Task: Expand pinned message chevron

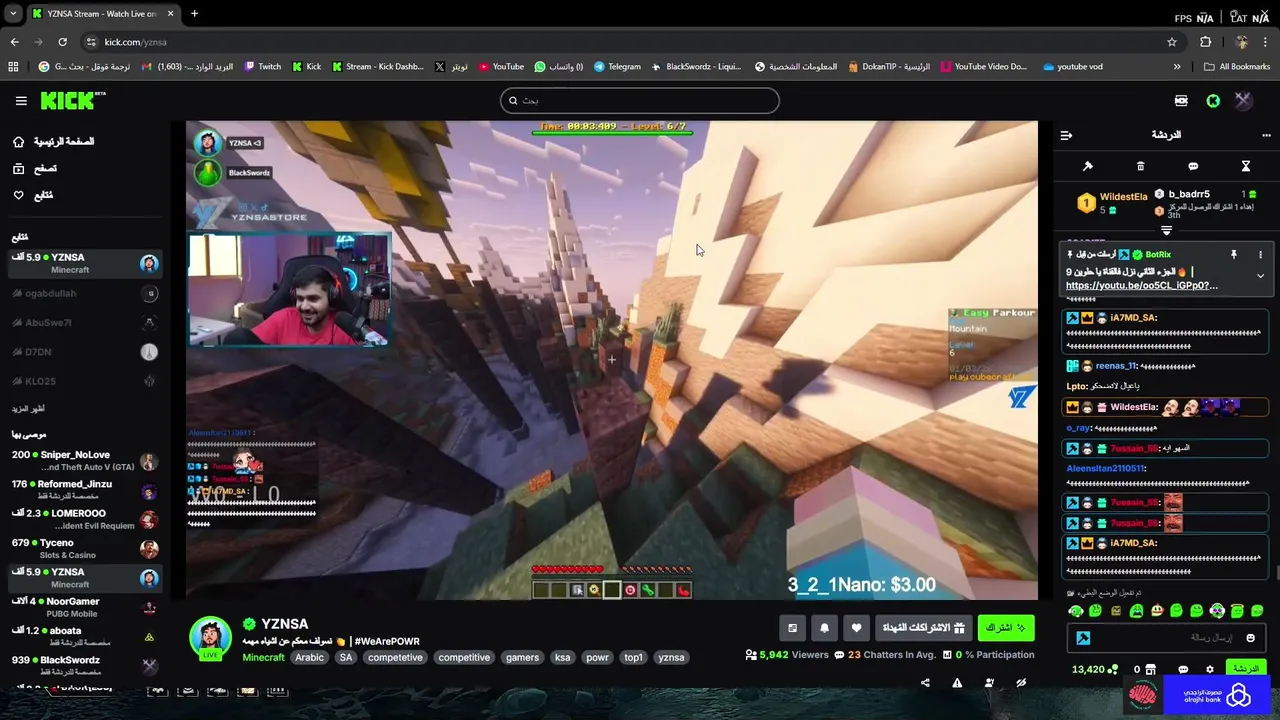Action: [x=1260, y=276]
